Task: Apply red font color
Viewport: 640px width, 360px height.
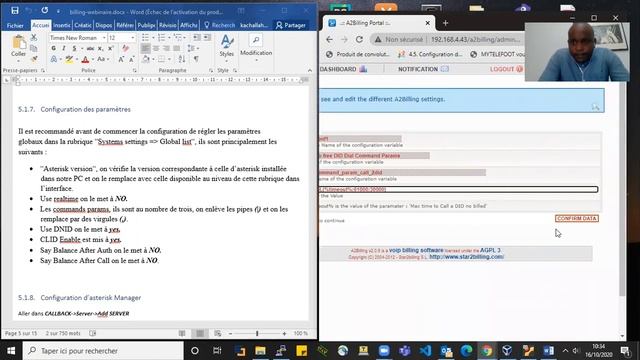Action: coord(85,60)
